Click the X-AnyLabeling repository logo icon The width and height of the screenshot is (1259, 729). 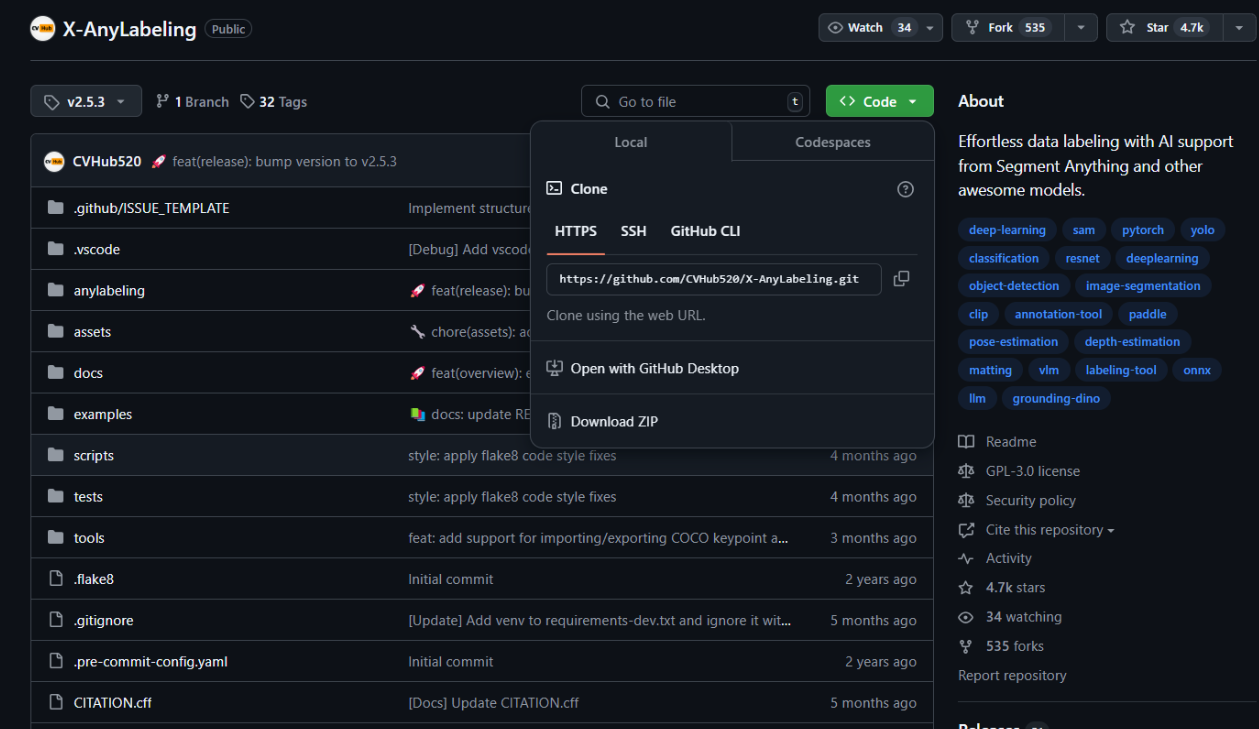point(42,28)
